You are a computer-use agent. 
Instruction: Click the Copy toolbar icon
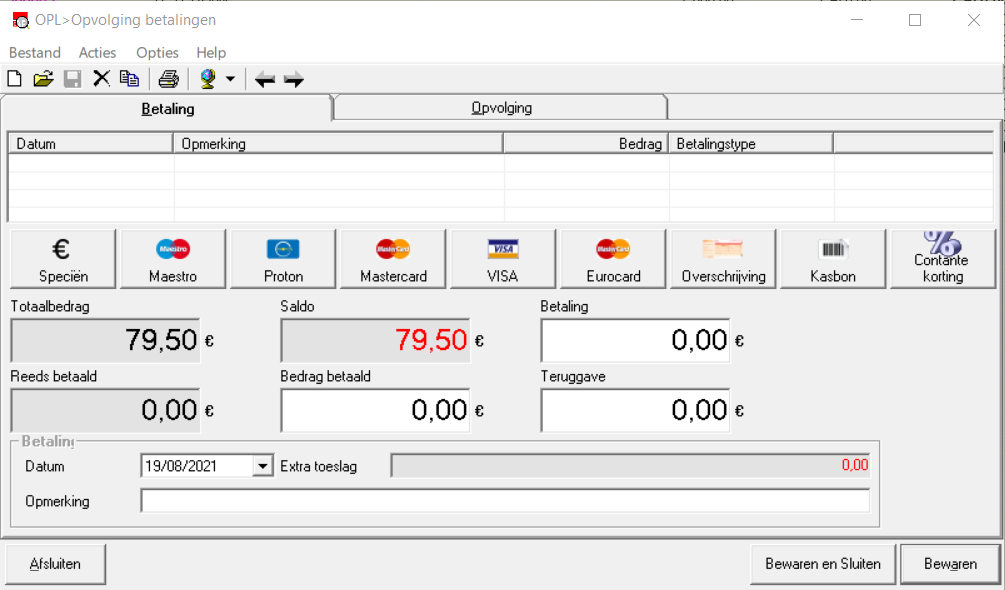click(x=129, y=79)
